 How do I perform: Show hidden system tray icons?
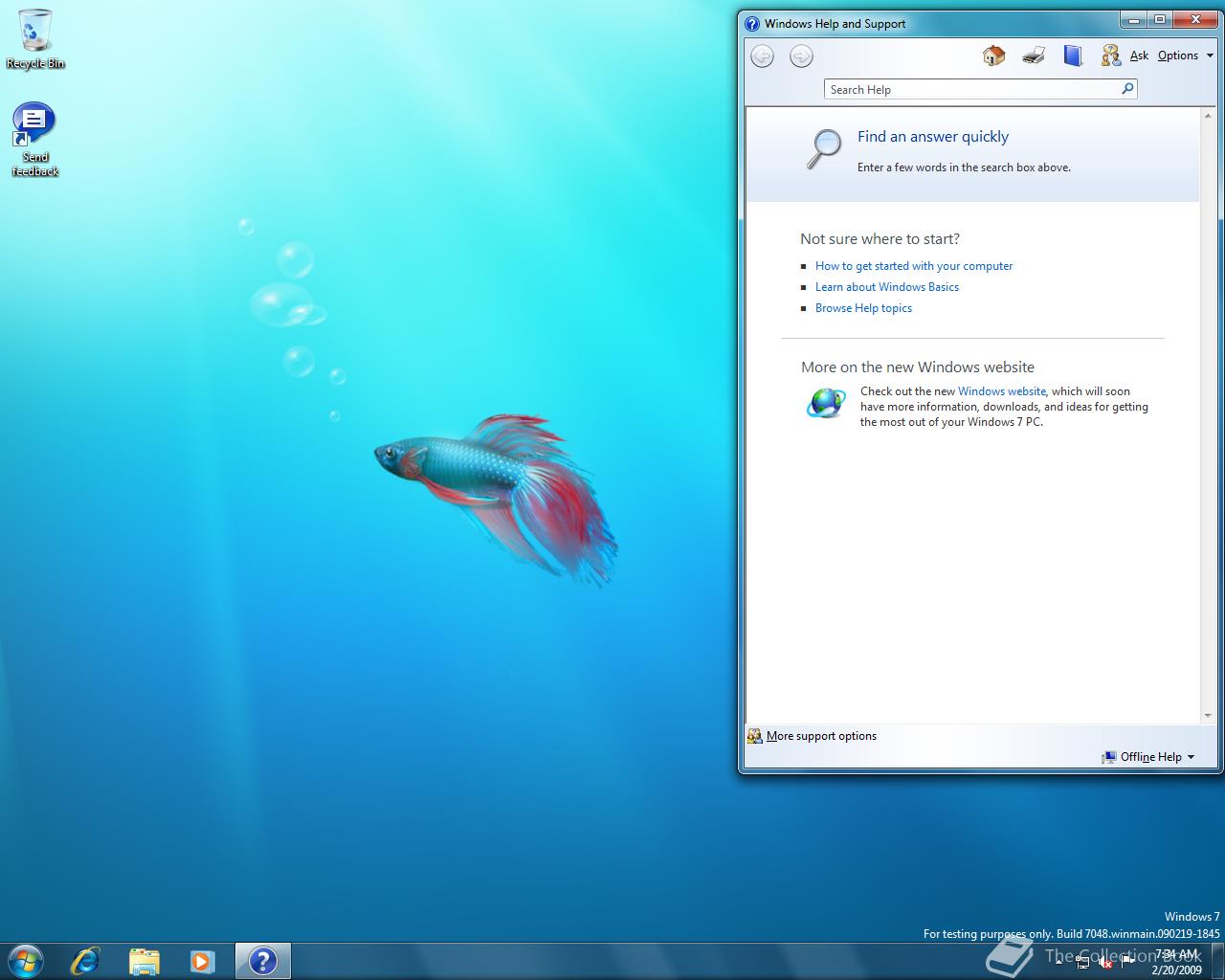tap(1058, 963)
